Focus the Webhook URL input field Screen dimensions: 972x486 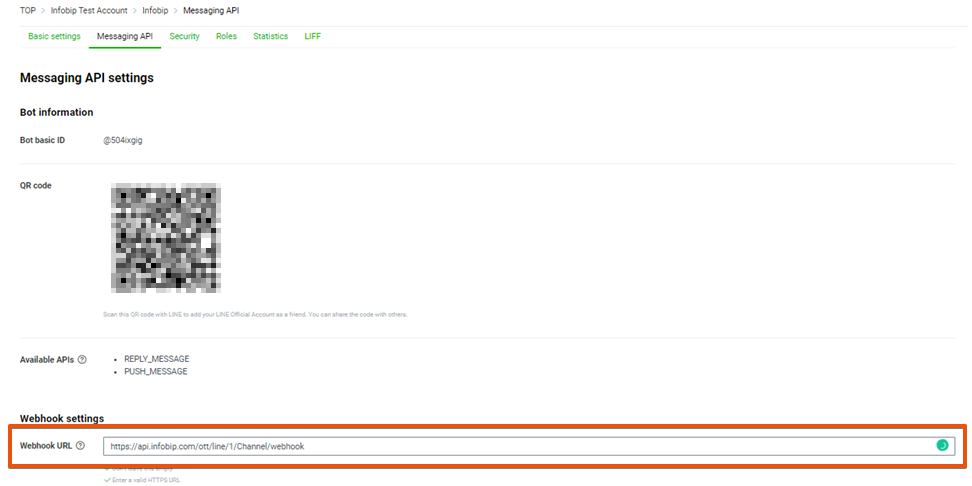[x=529, y=446]
